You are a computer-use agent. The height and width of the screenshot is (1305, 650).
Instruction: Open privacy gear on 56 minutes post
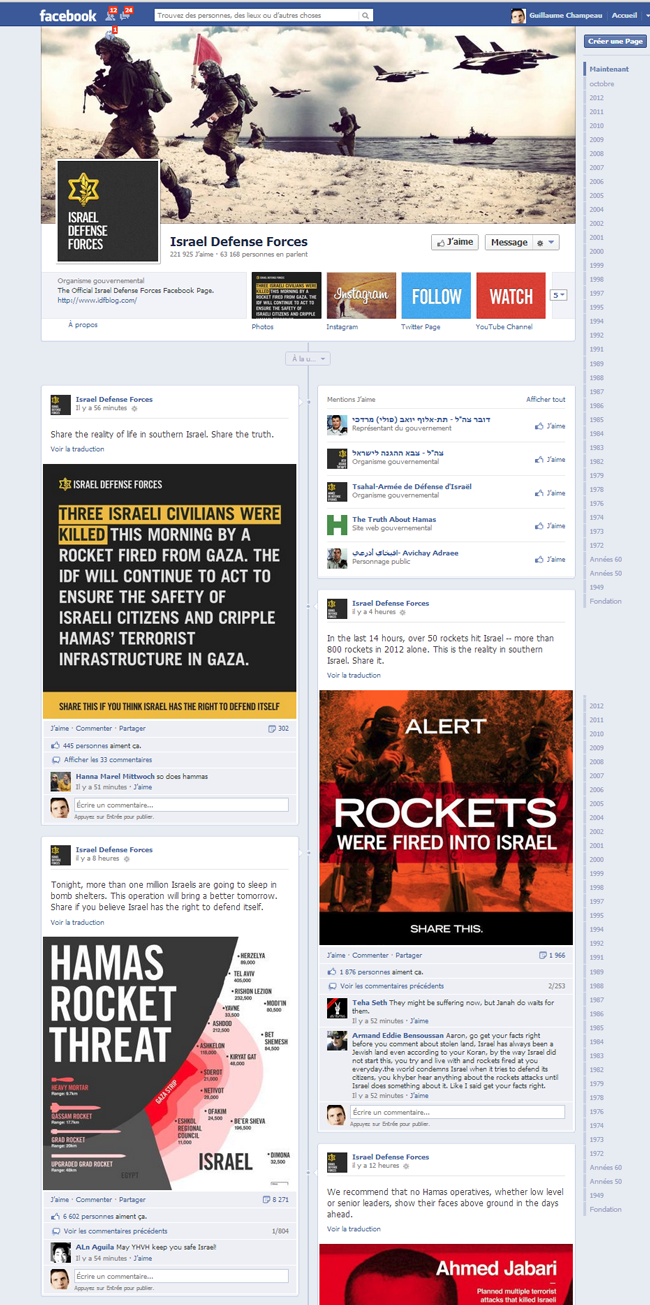(x=135, y=408)
